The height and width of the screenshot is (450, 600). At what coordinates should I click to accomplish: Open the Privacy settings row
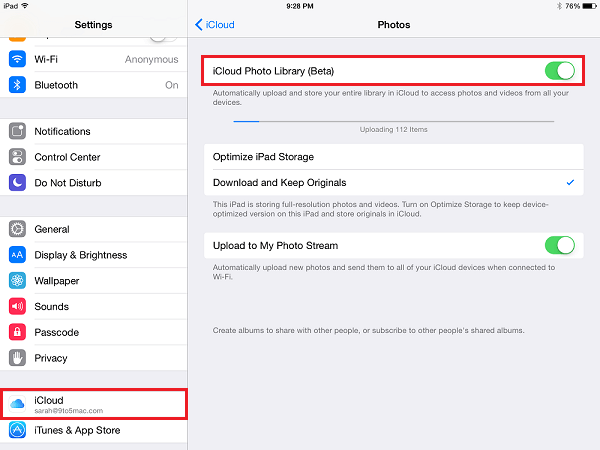tap(51, 358)
